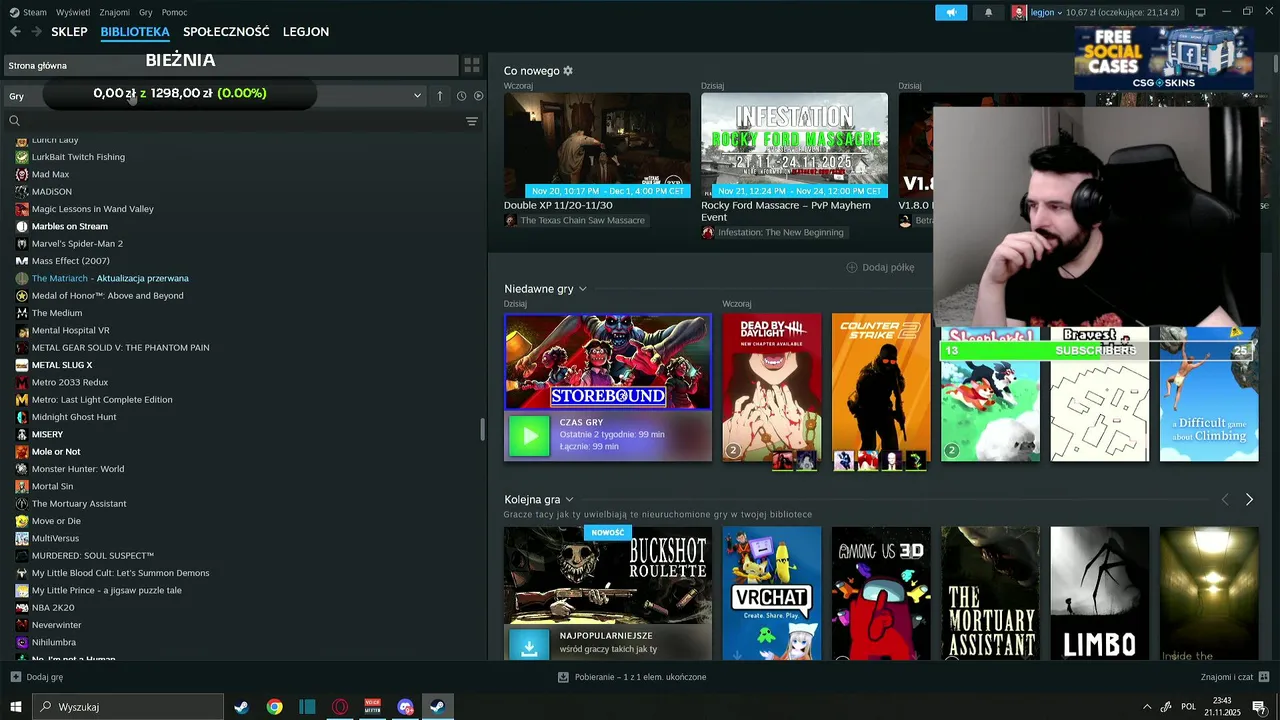Click Dodaj grę at bottom left
Viewport: 1280px width, 720px height.
[x=37, y=677]
